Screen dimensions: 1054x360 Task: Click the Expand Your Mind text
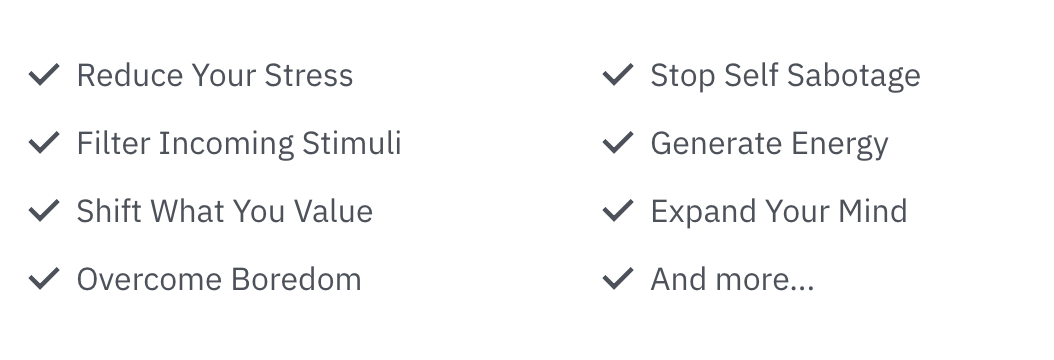click(778, 212)
